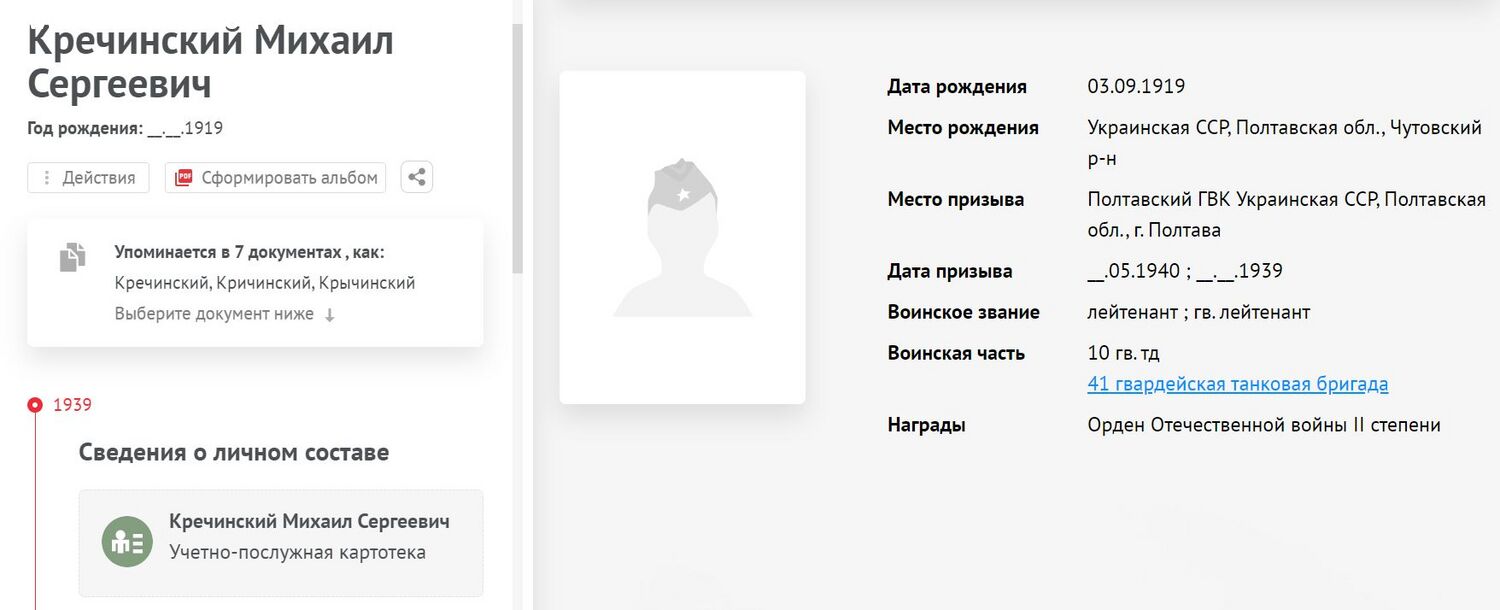Viewport: 1500px width, 610px height.
Task: Click the green personnel record card icon
Action: pos(127,542)
